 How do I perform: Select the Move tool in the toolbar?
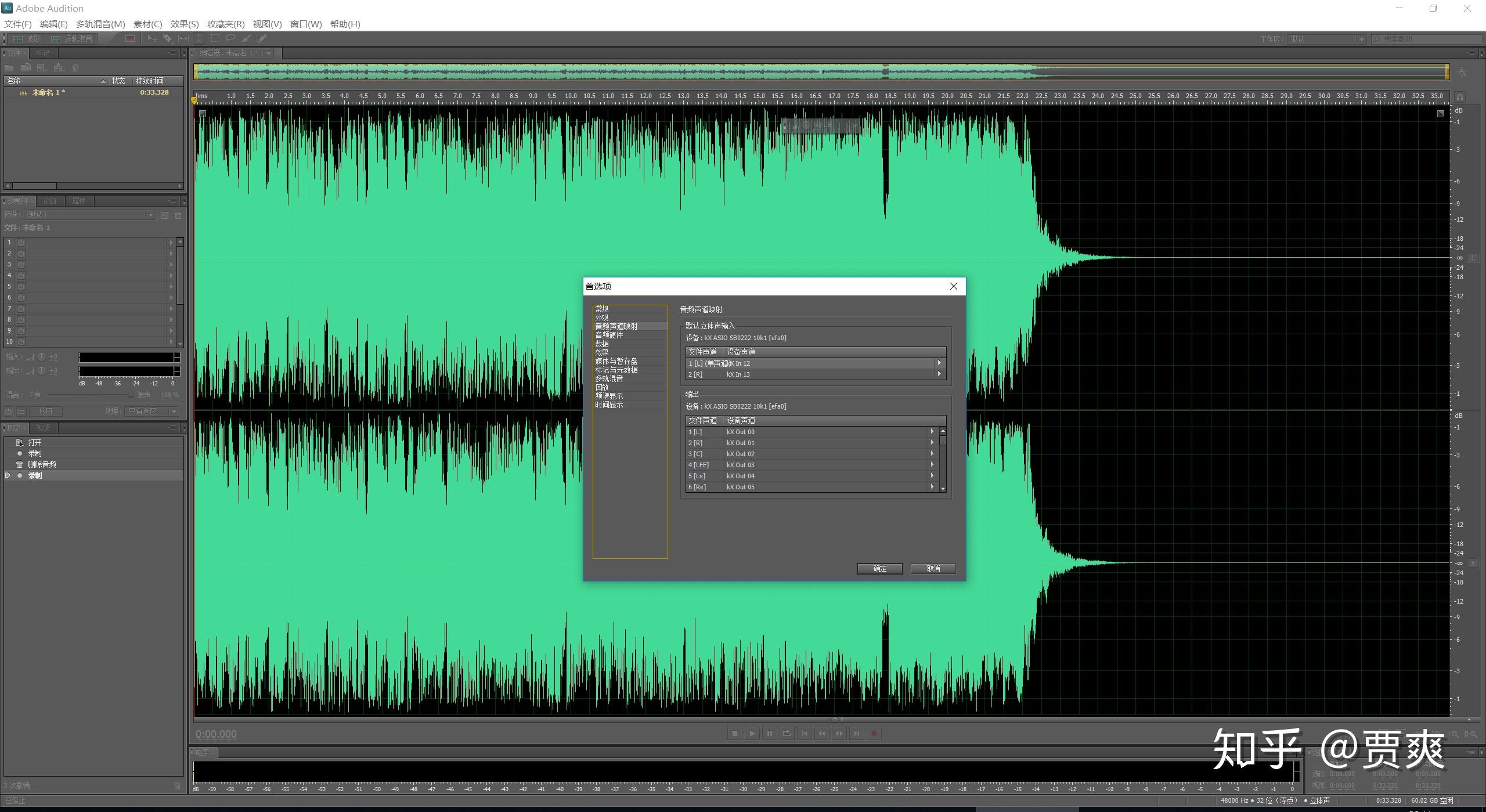tap(152, 38)
